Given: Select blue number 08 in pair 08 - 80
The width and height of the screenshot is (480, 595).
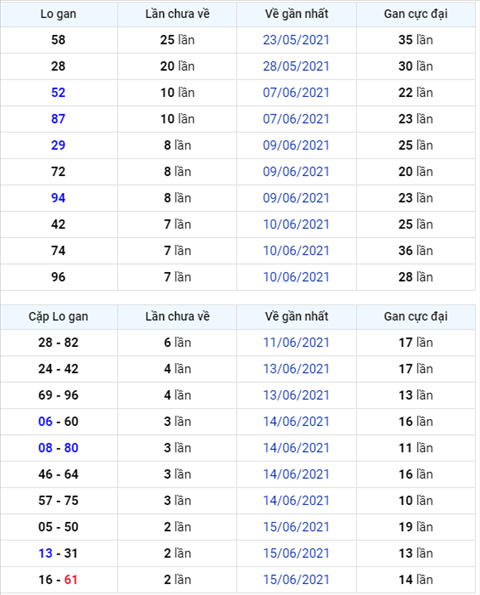Looking at the screenshot, I should [45, 448].
